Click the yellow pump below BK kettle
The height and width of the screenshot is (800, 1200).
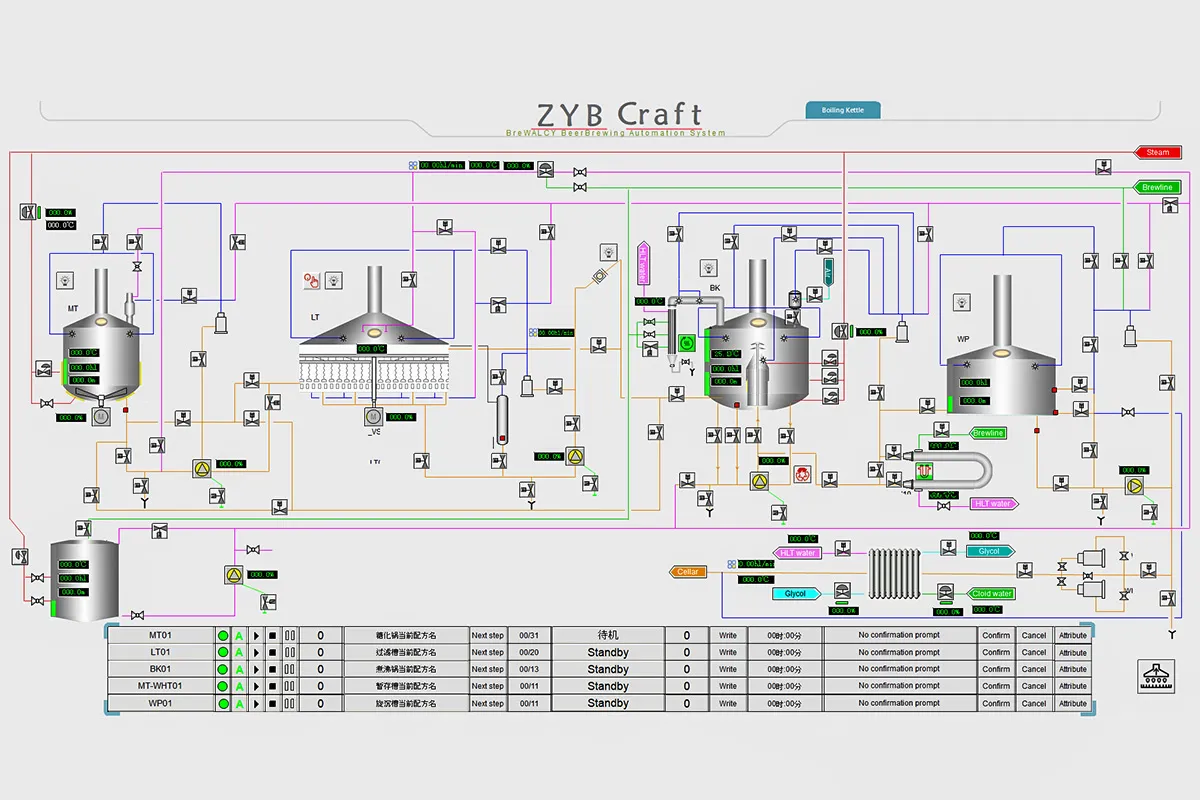tap(759, 480)
